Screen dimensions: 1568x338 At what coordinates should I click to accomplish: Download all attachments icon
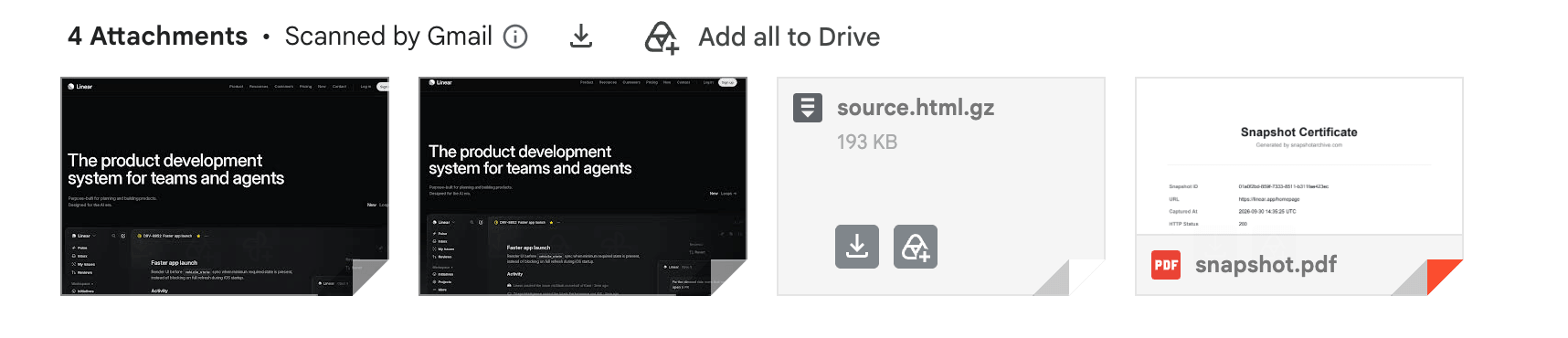click(x=581, y=37)
